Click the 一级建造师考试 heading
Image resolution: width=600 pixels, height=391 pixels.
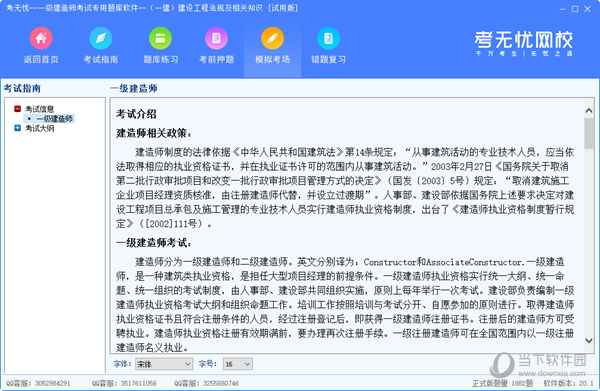coord(154,243)
